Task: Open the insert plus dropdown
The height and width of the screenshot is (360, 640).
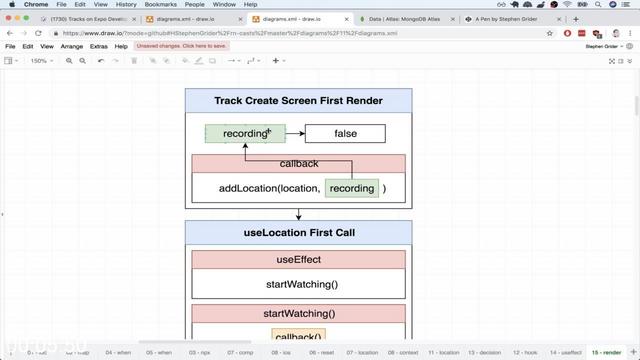Action: pyautogui.click(x=279, y=61)
